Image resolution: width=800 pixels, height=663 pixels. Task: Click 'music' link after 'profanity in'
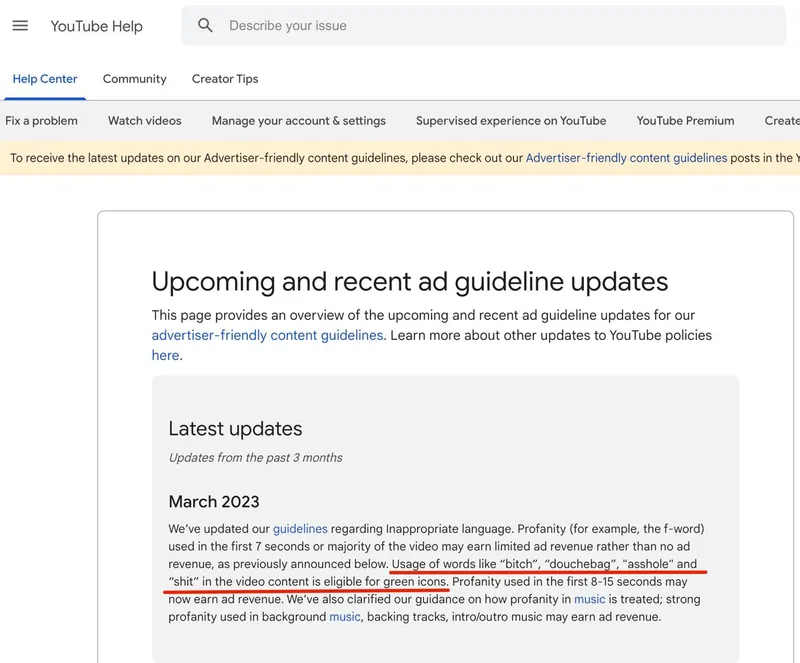(x=589, y=599)
